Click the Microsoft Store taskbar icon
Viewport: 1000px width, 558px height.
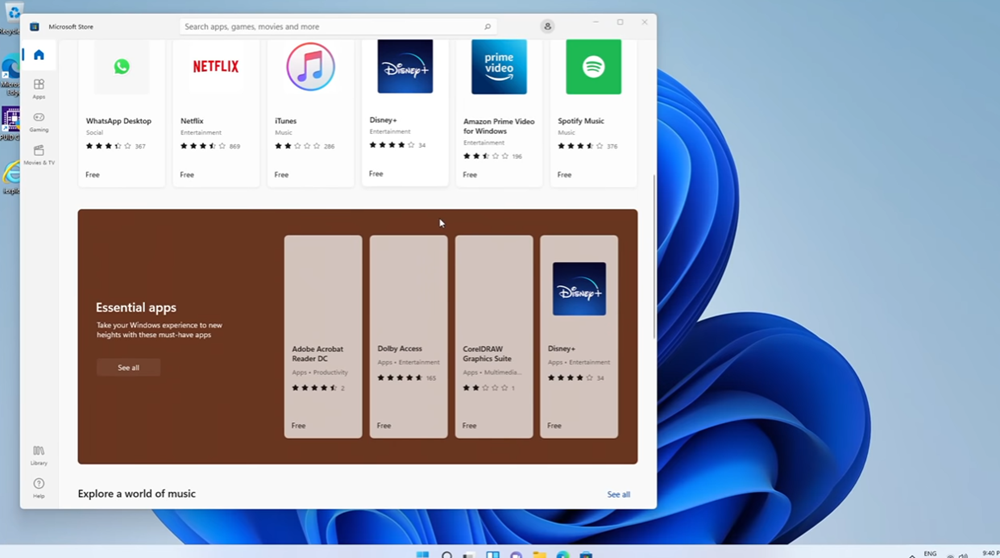586,555
